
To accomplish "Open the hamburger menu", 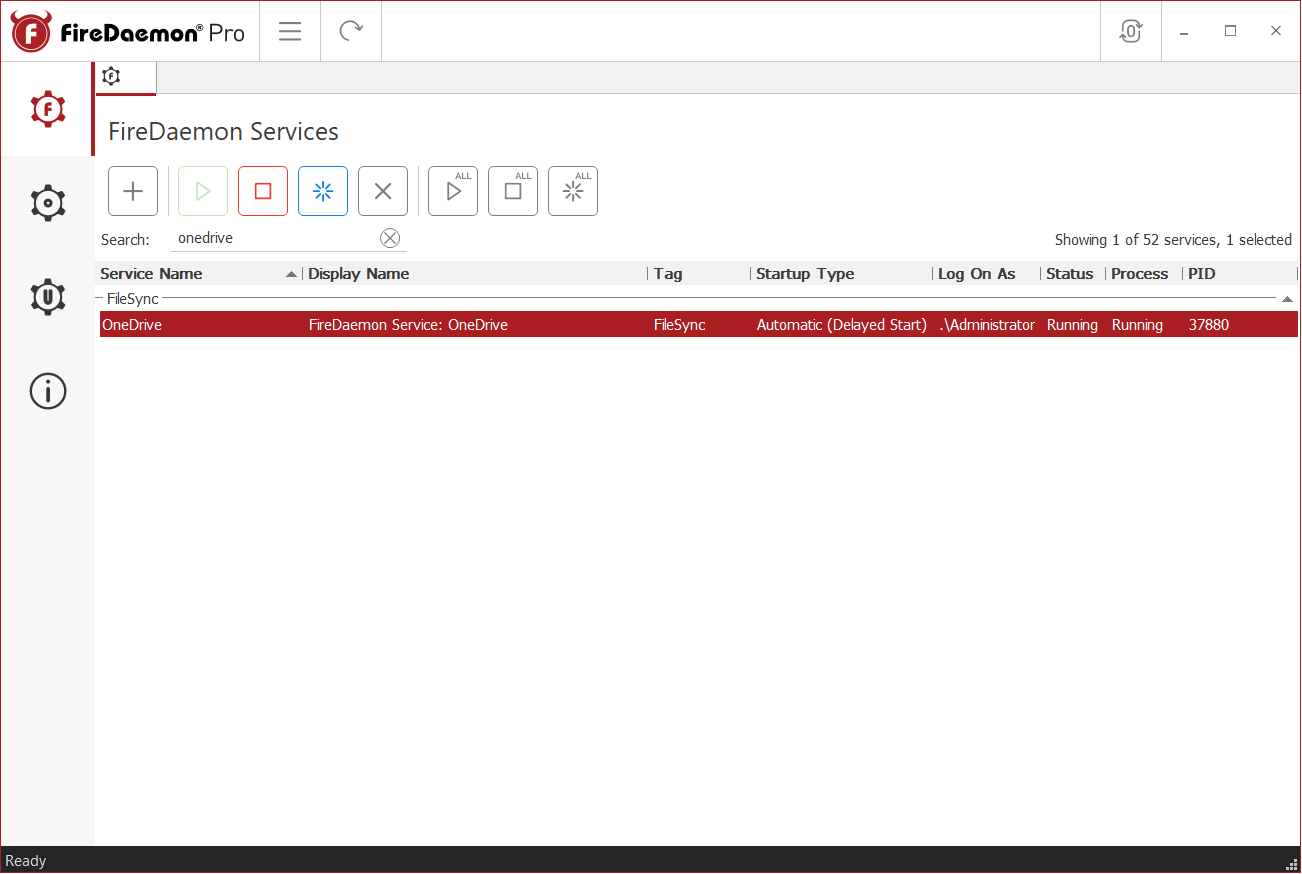I will coord(290,31).
